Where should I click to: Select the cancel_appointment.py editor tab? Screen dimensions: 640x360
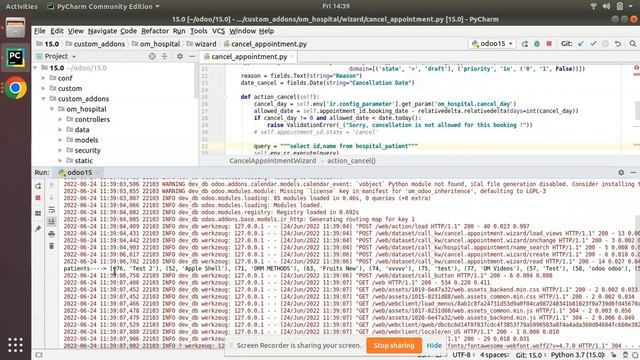(249, 57)
